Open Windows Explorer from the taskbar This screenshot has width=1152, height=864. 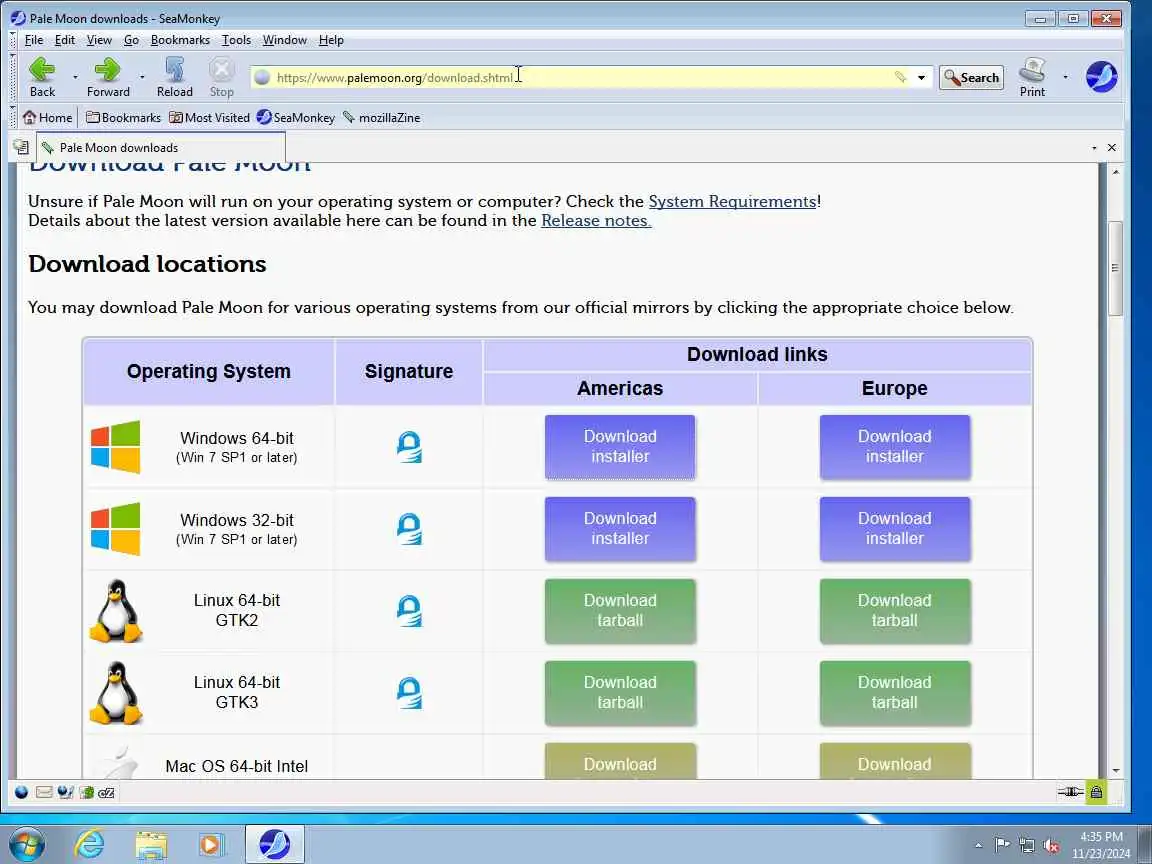pyautogui.click(x=151, y=844)
